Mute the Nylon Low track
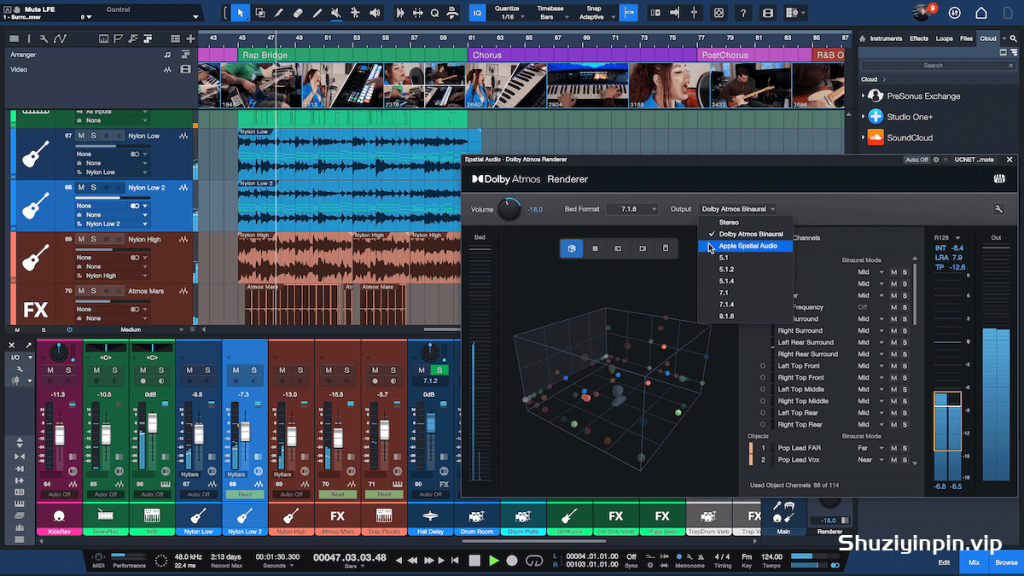This screenshot has height=576, width=1024. click(x=81, y=136)
